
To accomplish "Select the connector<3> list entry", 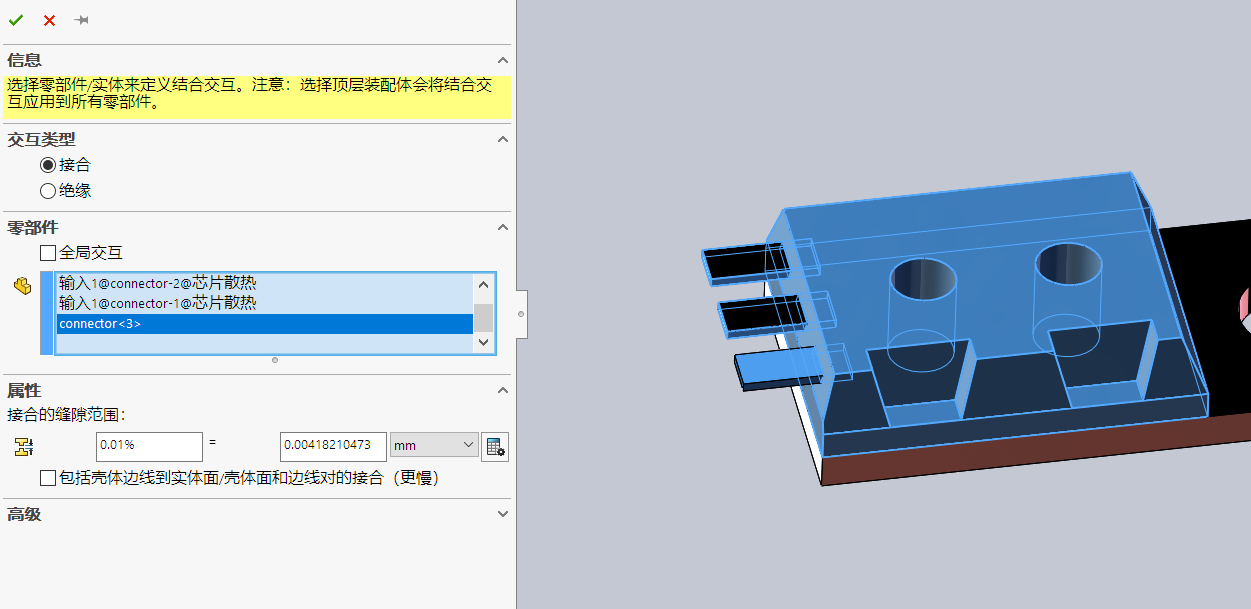I will click(x=264, y=324).
